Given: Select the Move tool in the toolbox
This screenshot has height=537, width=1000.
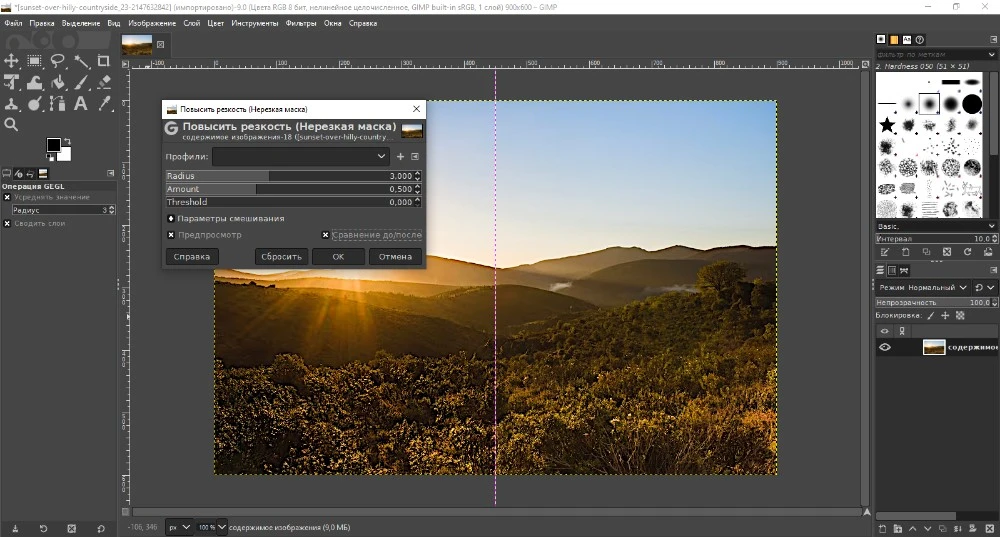Looking at the screenshot, I should tap(12, 61).
